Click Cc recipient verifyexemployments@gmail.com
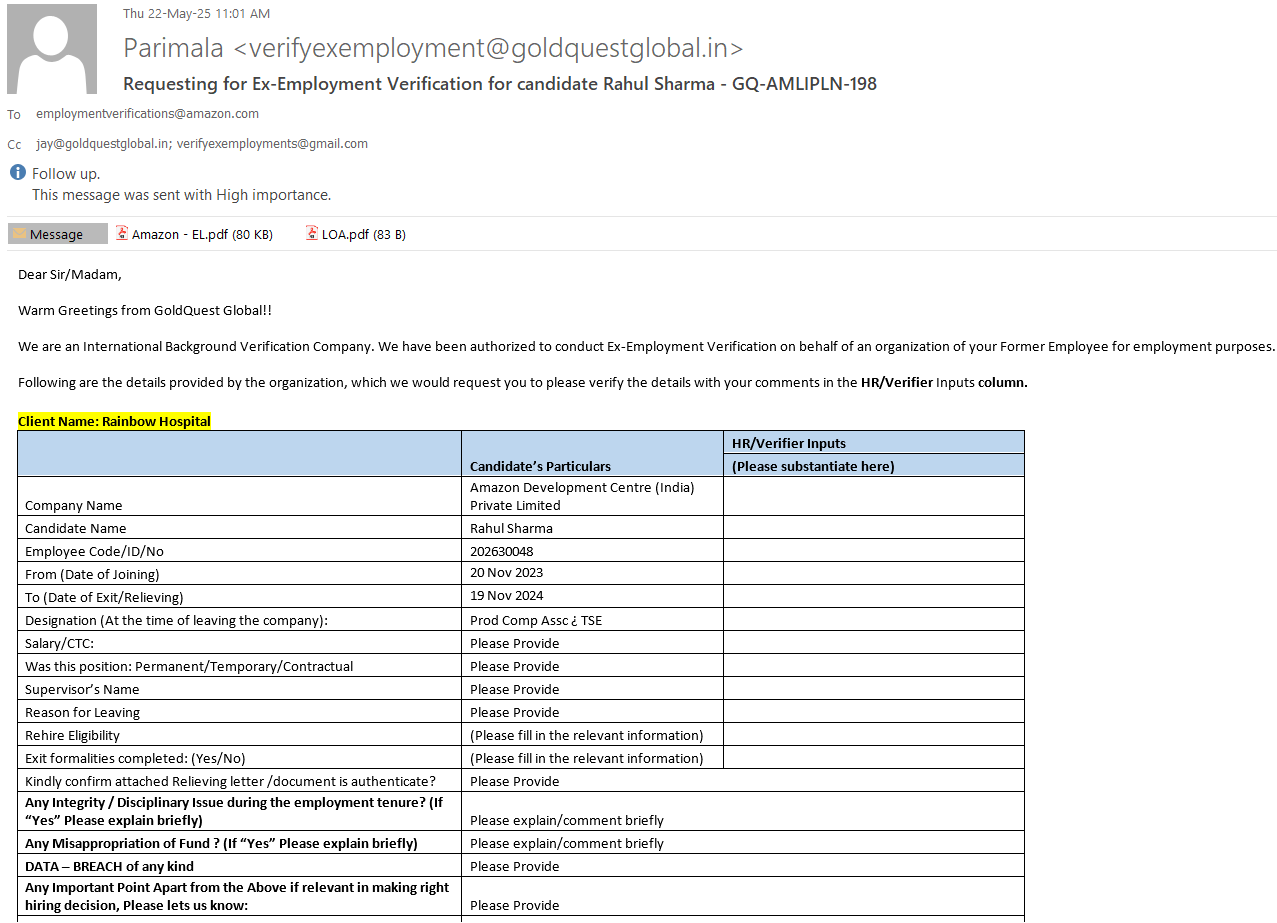Viewport: 1277px width, 923px height. pyautogui.click(x=272, y=144)
